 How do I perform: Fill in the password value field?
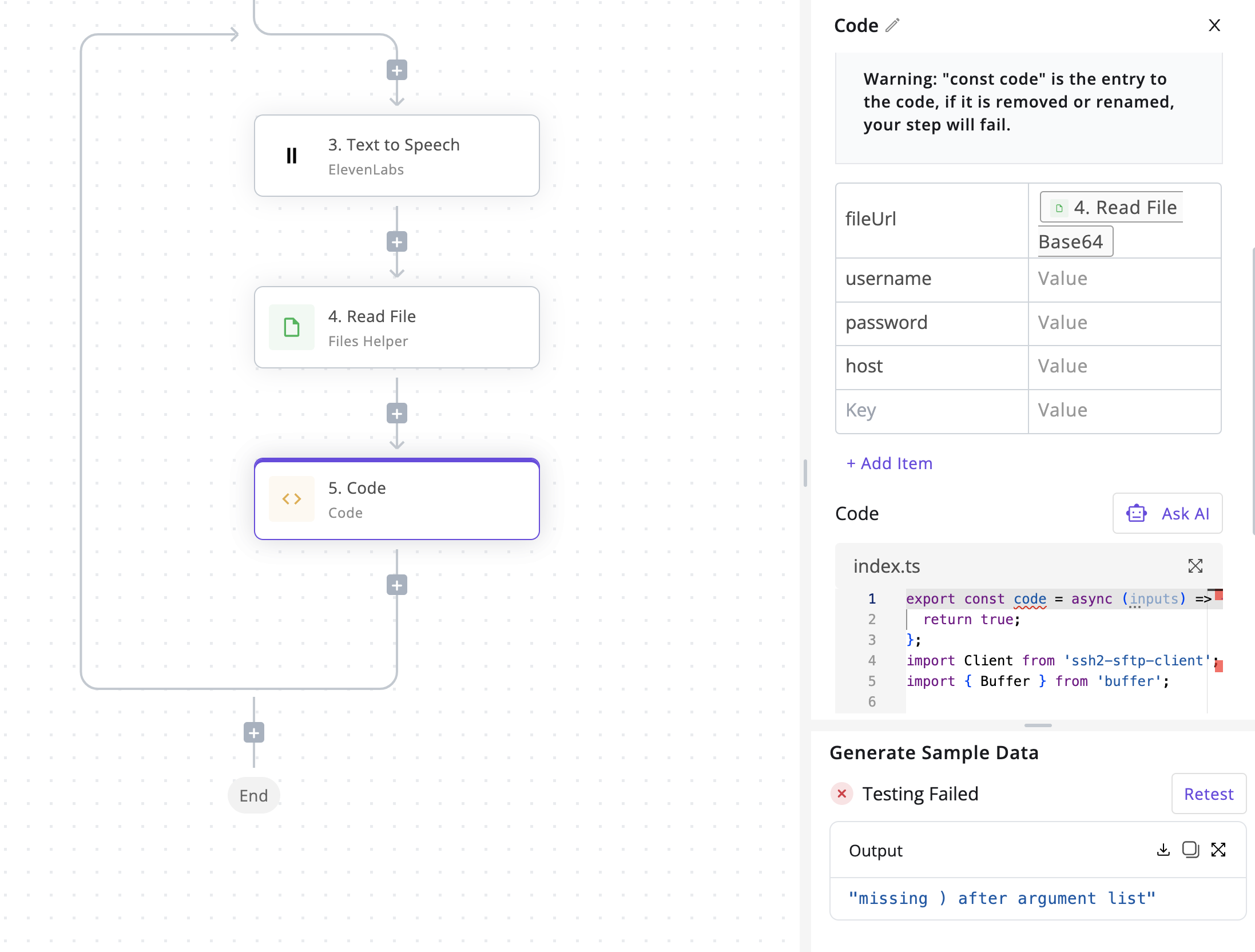pyautogui.click(x=1125, y=324)
